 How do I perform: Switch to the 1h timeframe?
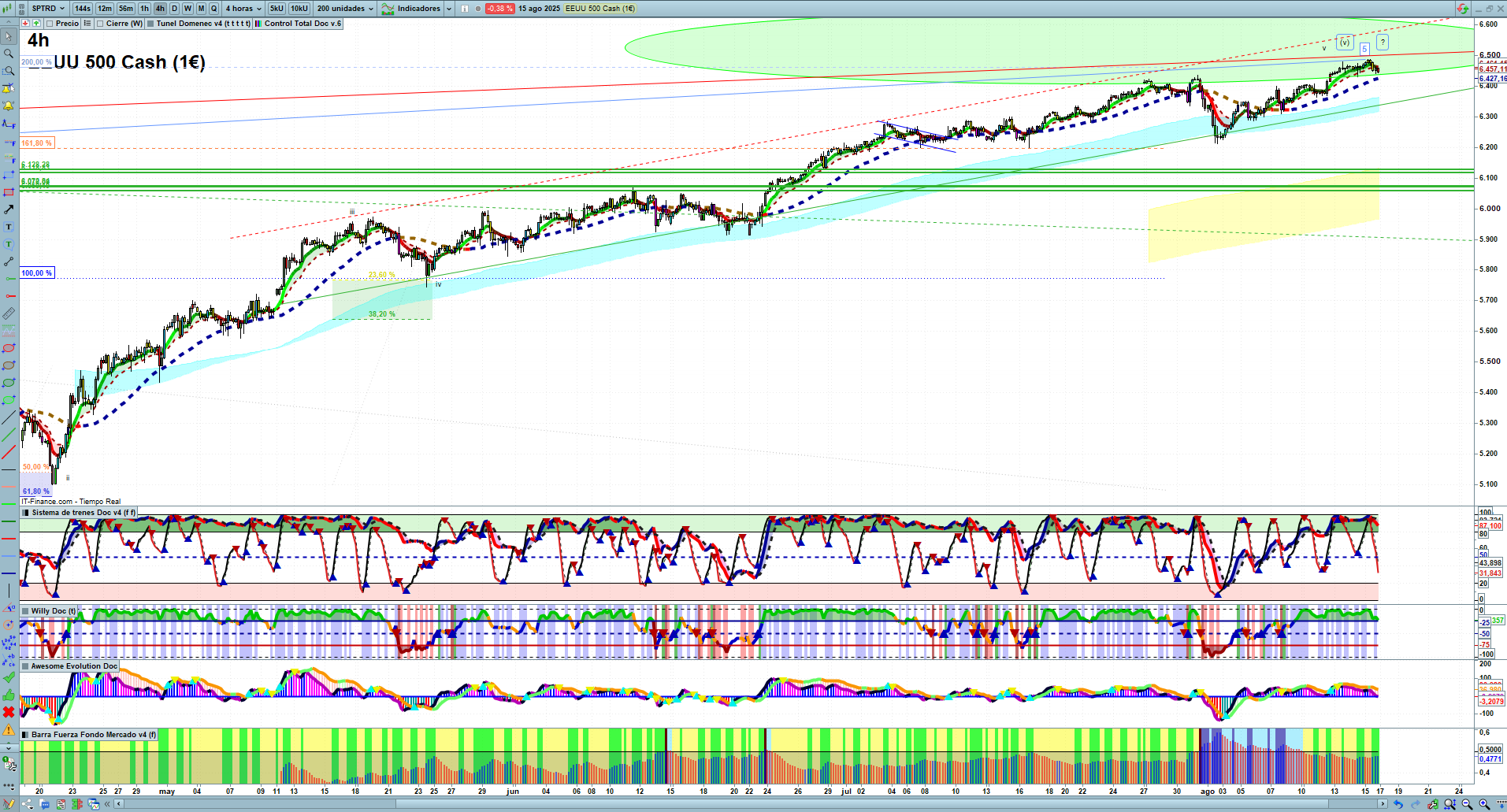pyautogui.click(x=145, y=9)
